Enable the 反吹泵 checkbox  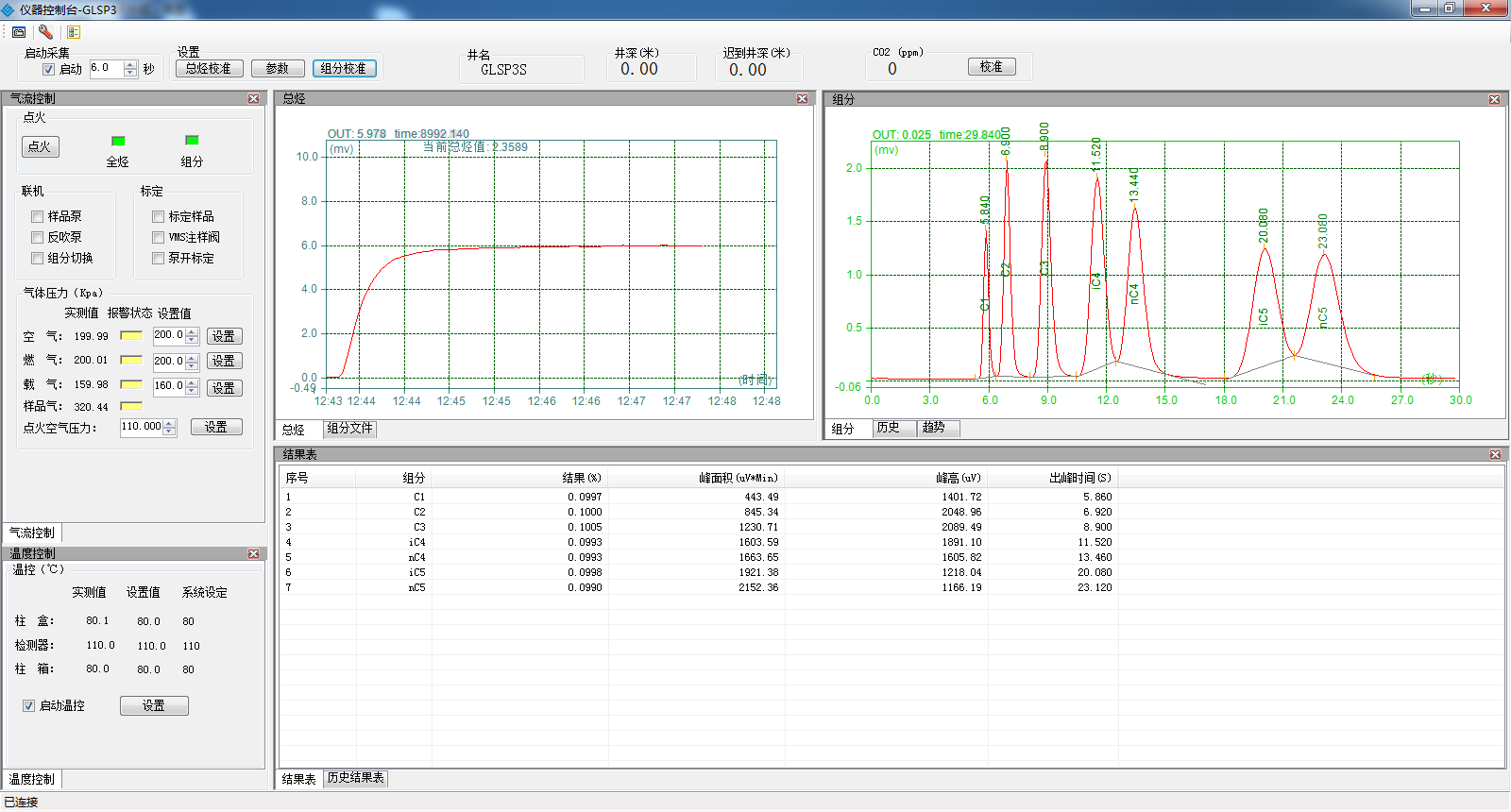pyautogui.click(x=37, y=237)
